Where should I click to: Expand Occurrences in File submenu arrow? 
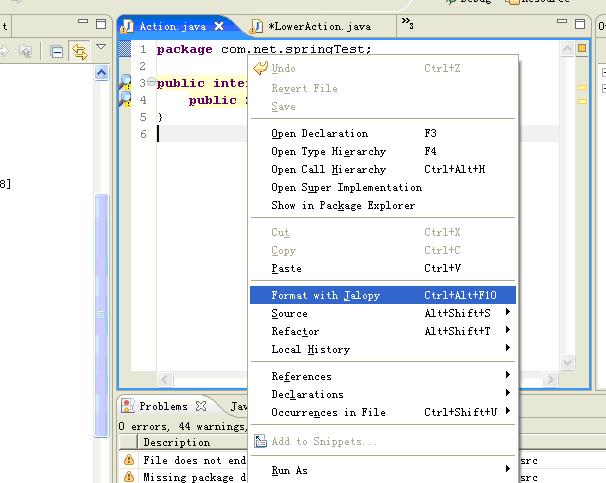[508, 410]
